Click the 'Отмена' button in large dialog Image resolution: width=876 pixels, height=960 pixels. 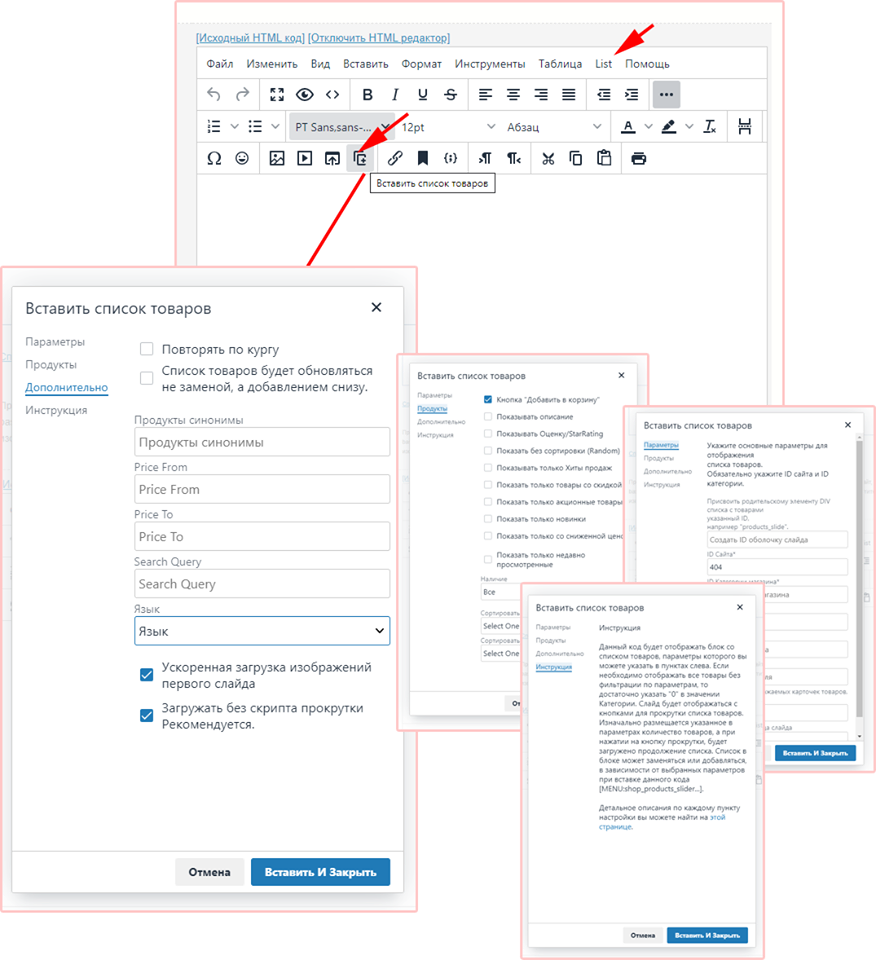pyautogui.click(x=209, y=872)
